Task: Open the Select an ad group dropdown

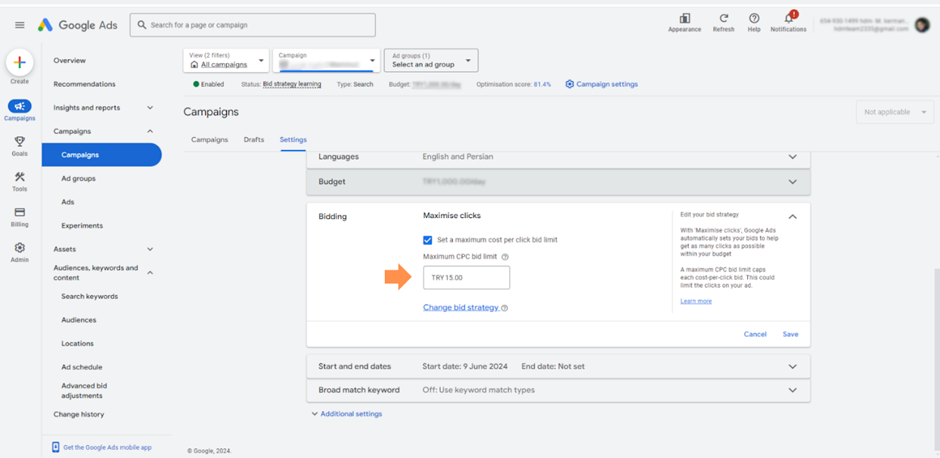Action: click(430, 61)
